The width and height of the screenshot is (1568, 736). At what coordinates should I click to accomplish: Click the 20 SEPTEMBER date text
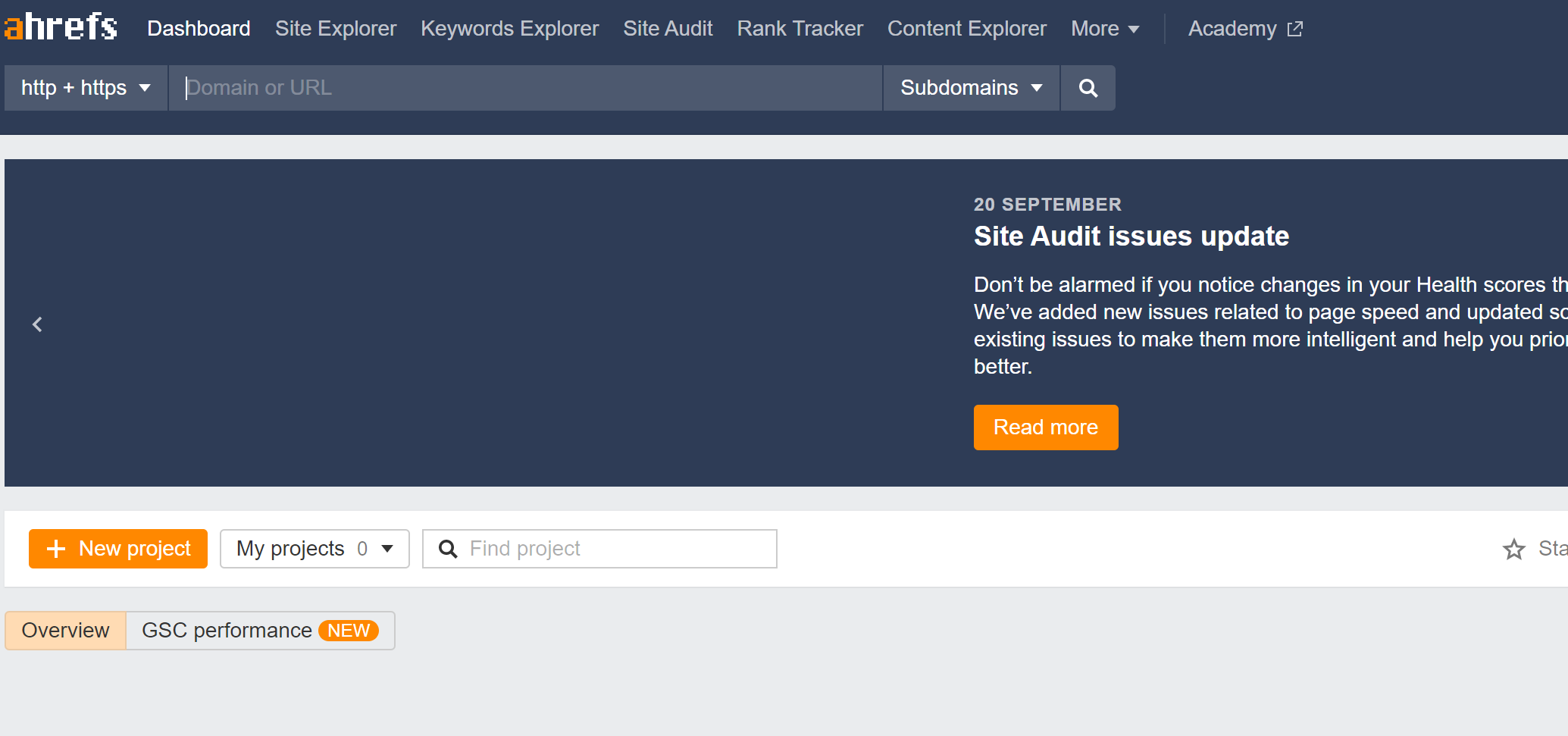pyautogui.click(x=1047, y=205)
